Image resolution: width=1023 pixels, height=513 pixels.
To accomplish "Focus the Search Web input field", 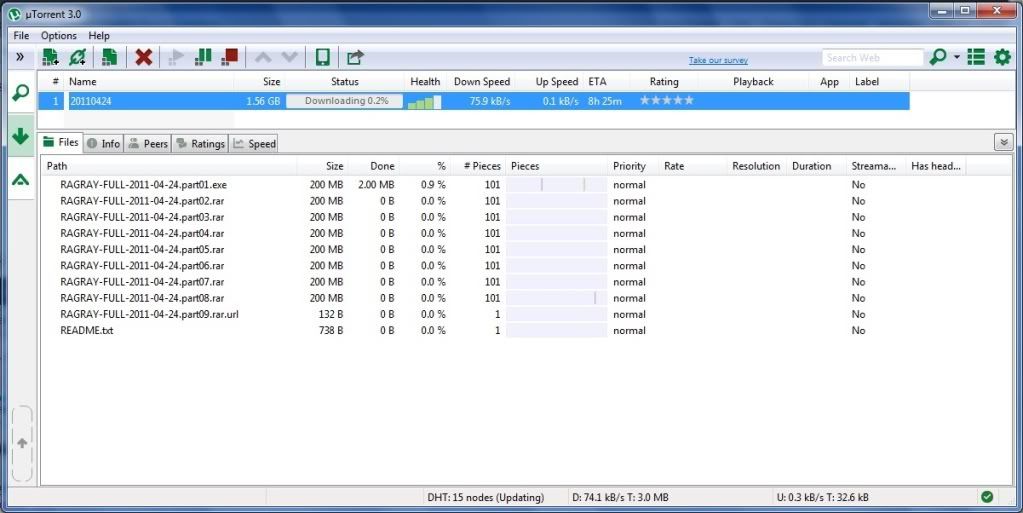I will (872, 58).
